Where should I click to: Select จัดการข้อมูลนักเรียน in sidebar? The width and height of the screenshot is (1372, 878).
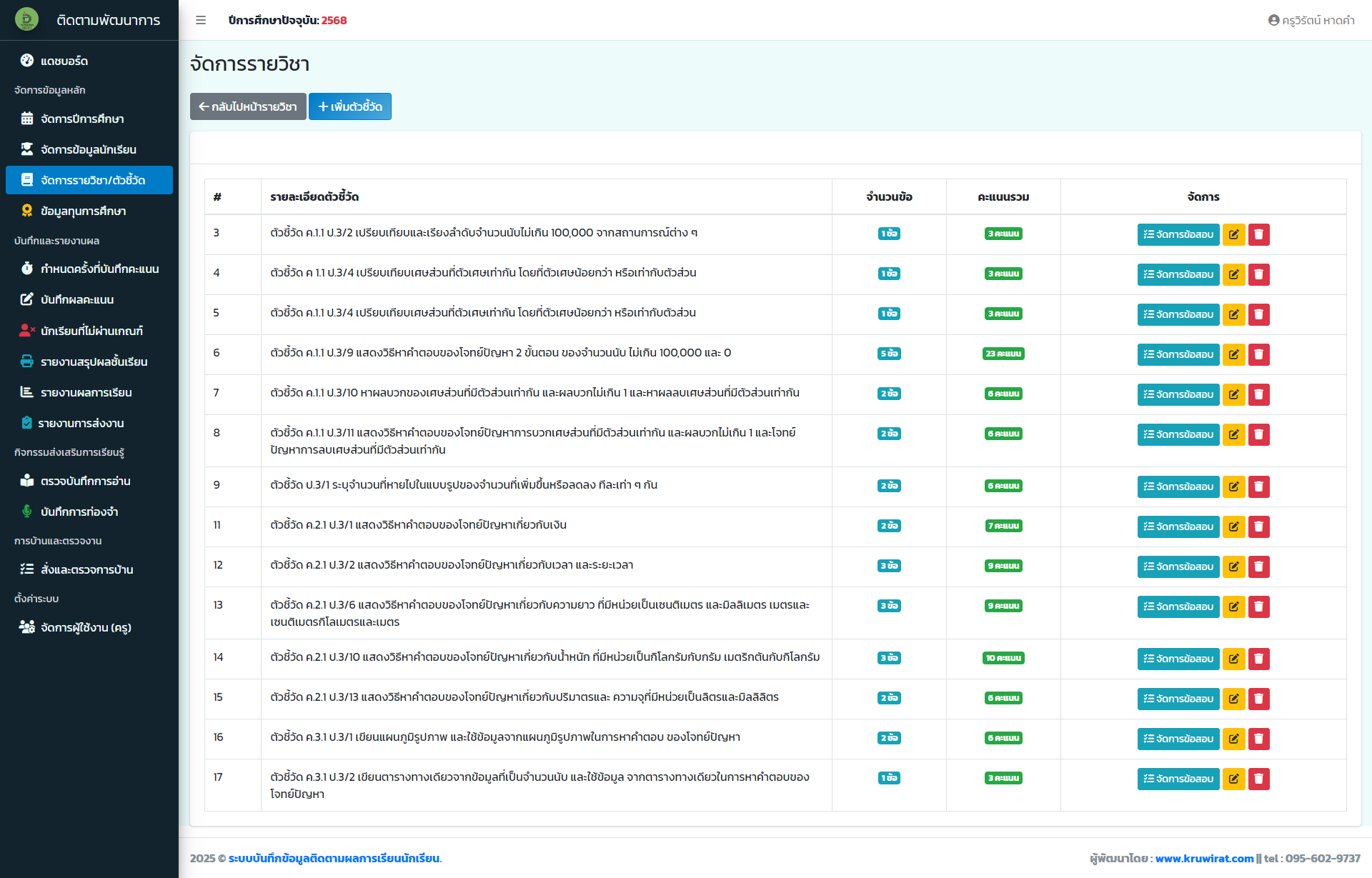[88, 149]
